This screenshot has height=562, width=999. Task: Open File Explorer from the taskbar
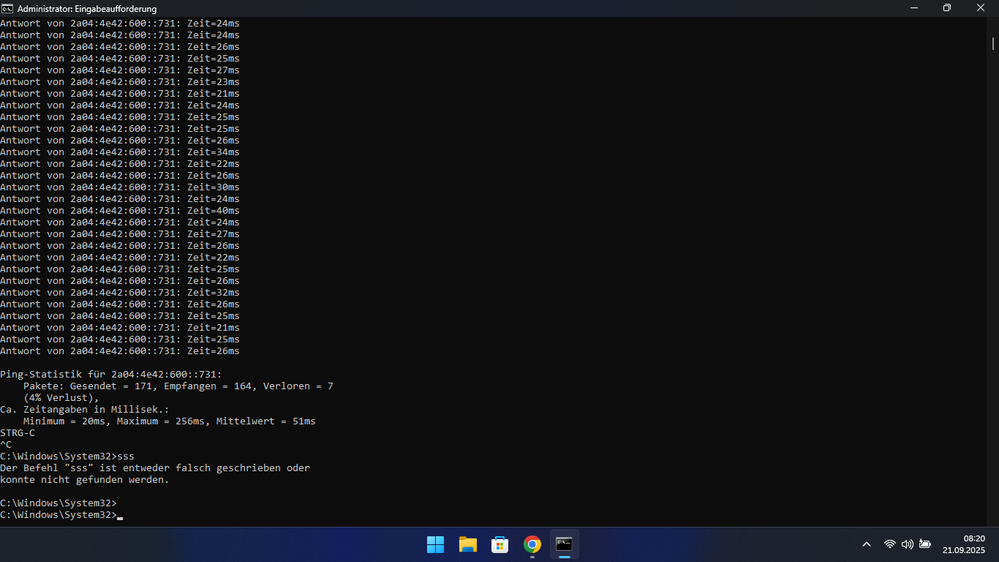(x=468, y=545)
